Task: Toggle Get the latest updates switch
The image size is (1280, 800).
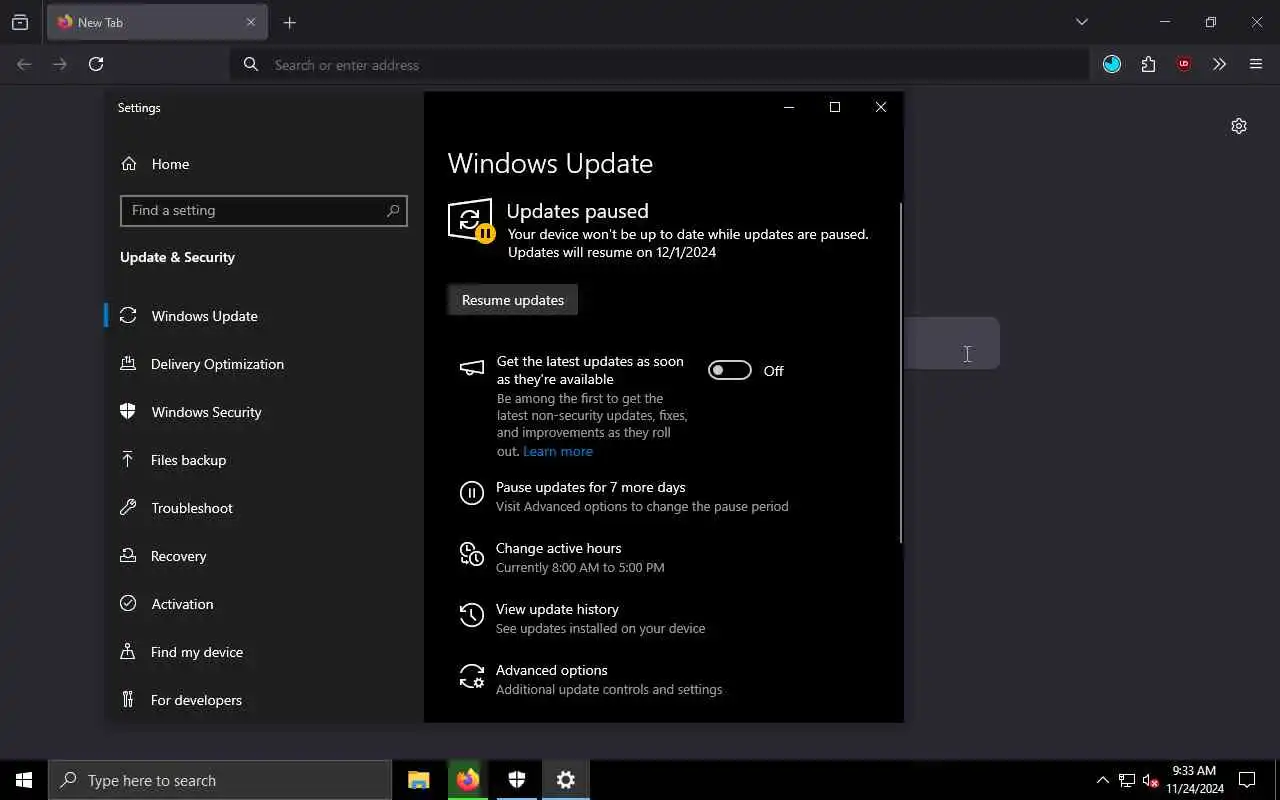Action: click(729, 371)
